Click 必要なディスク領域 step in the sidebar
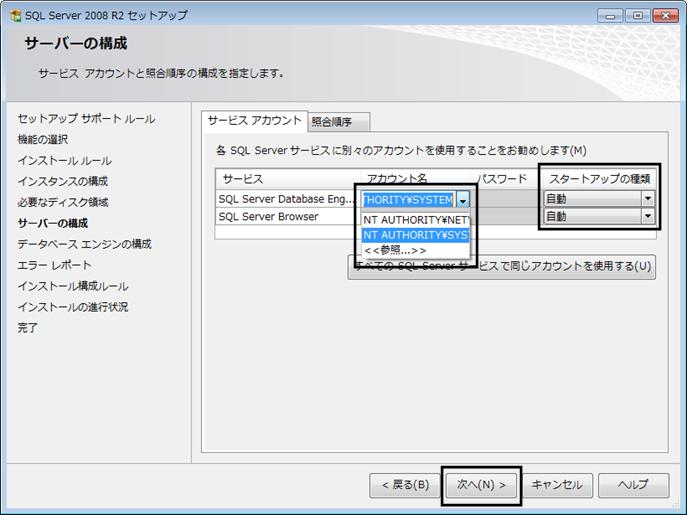 pos(63,202)
